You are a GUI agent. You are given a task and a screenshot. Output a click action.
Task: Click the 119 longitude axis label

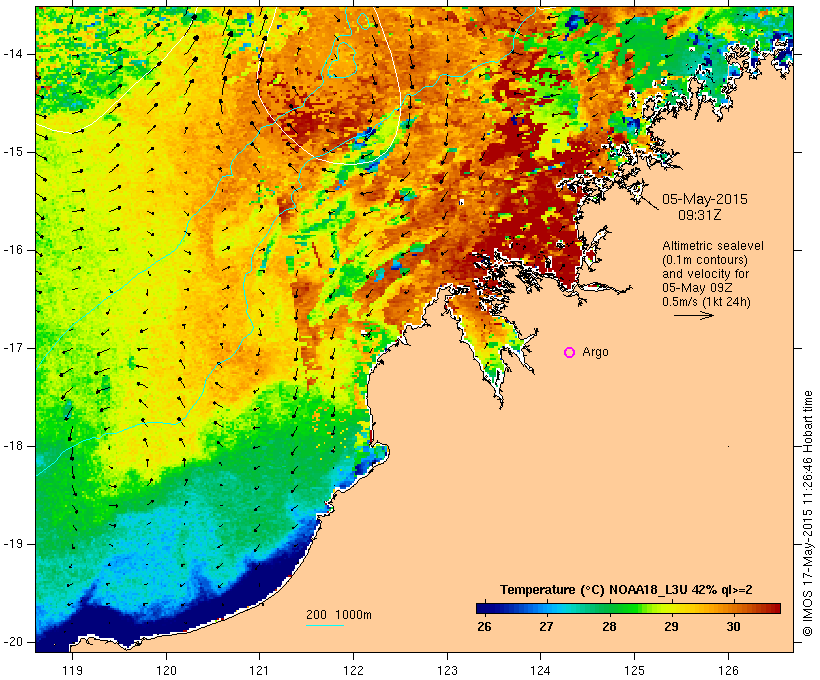point(73,671)
